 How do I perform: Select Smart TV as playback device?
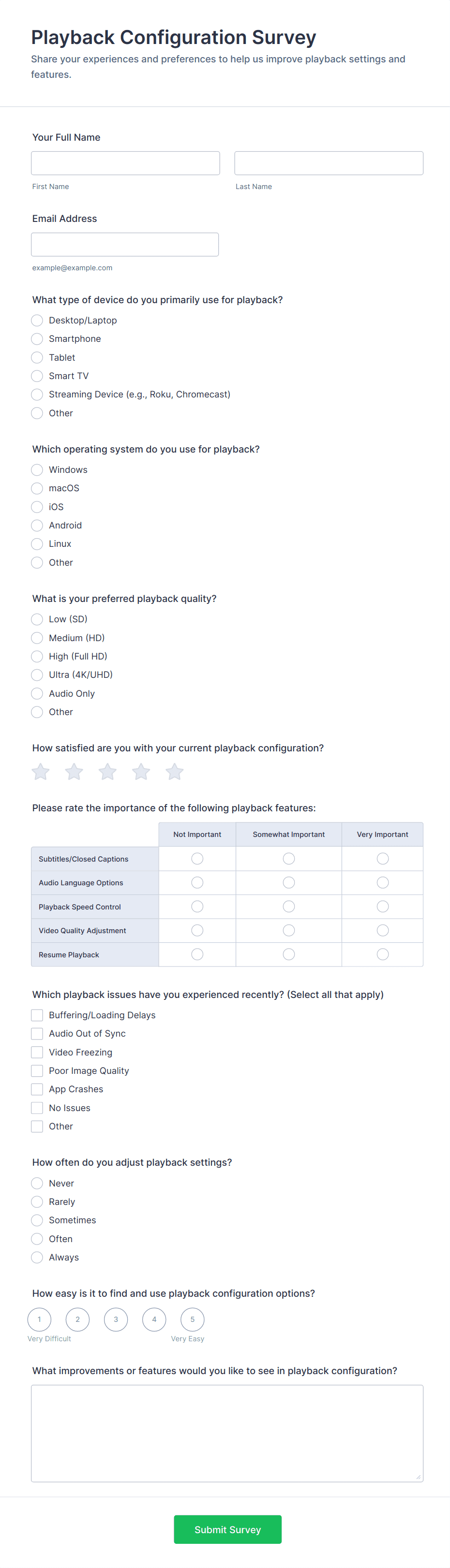pyautogui.click(x=37, y=376)
